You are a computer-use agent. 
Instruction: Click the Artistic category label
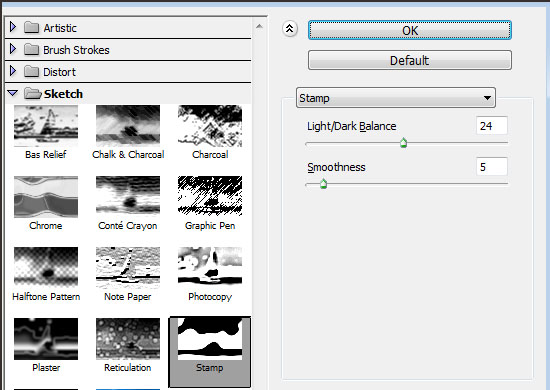click(60, 28)
